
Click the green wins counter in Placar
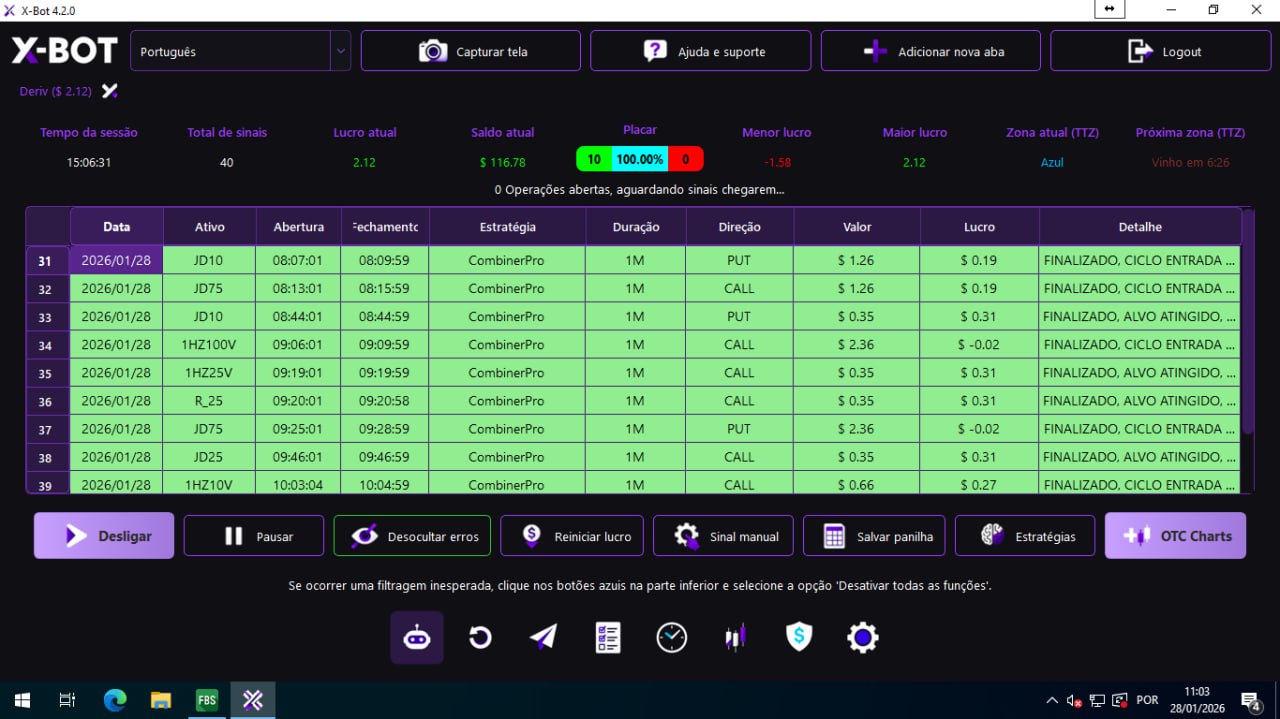(x=593, y=159)
